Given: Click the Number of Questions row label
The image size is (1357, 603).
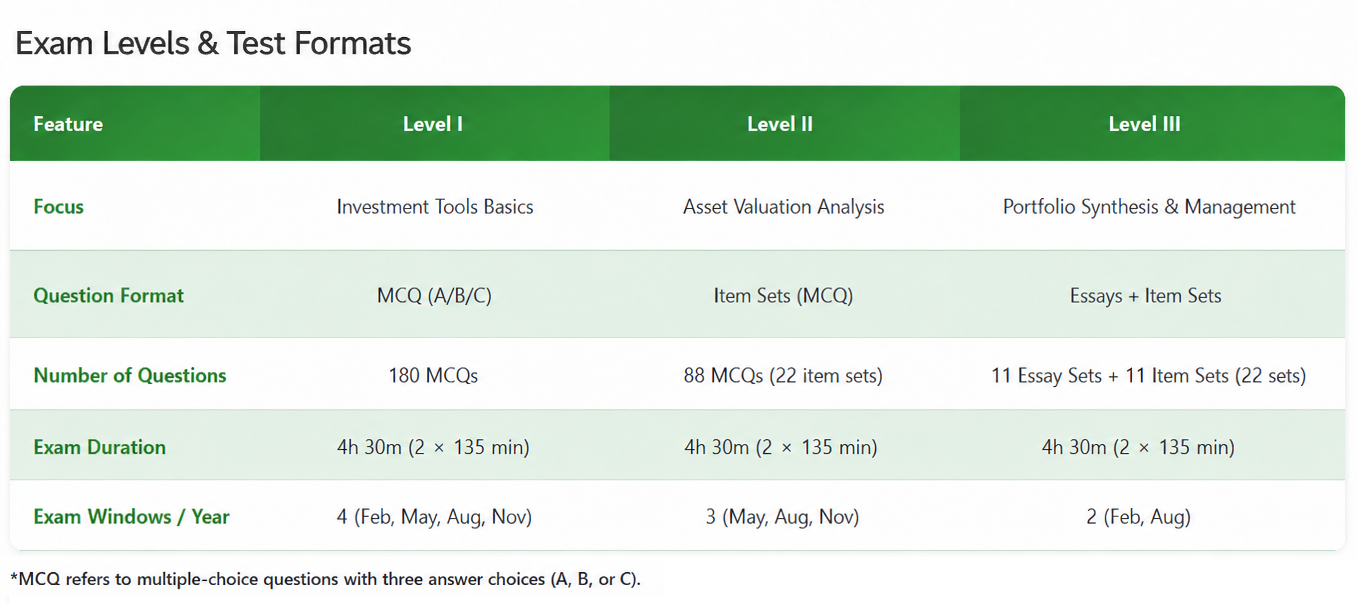Looking at the screenshot, I should point(130,376).
